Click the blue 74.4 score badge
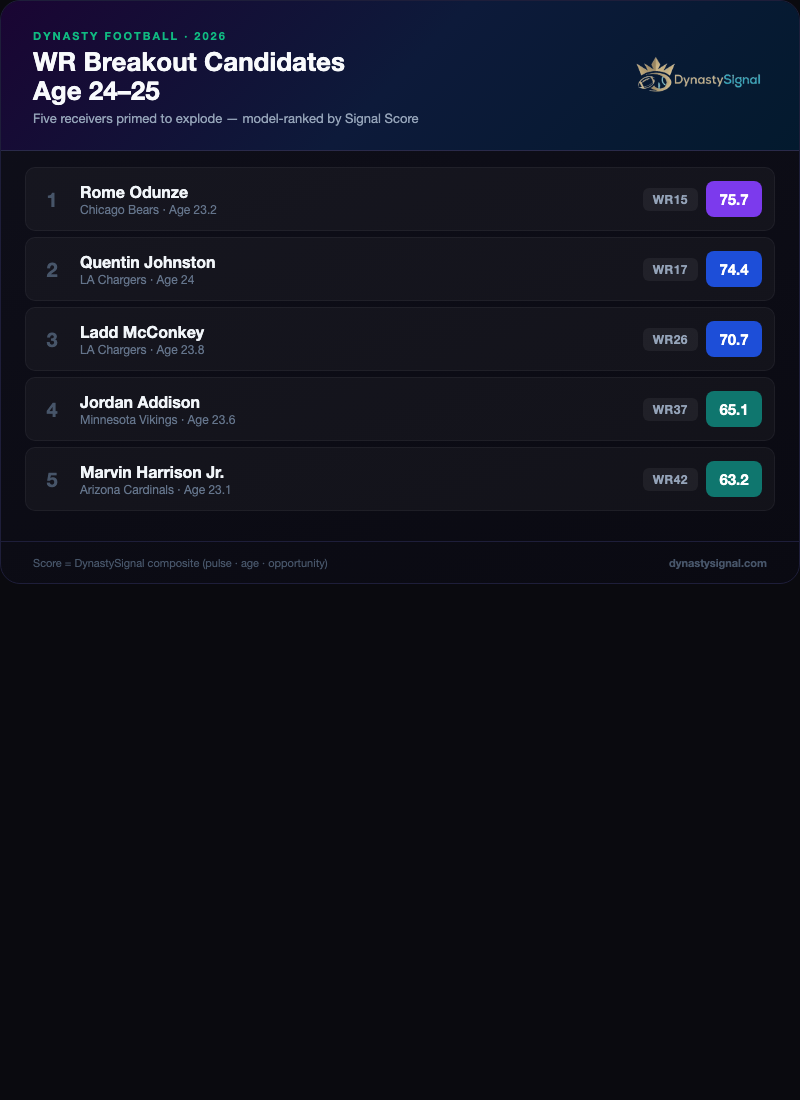Screen dimensions: 800x1100 [x=733, y=269]
